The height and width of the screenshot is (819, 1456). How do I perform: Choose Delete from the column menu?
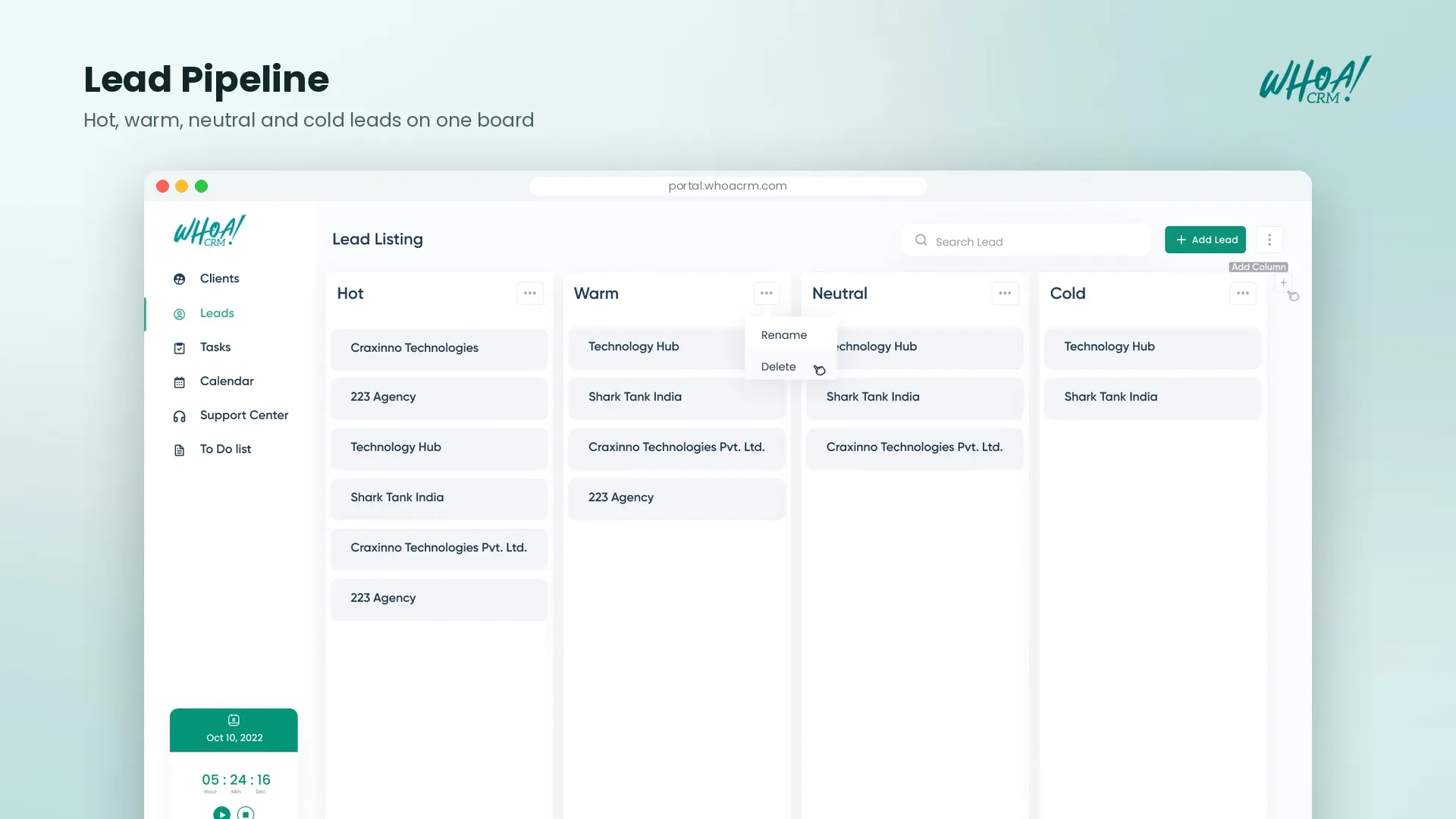(x=779, y=367)
